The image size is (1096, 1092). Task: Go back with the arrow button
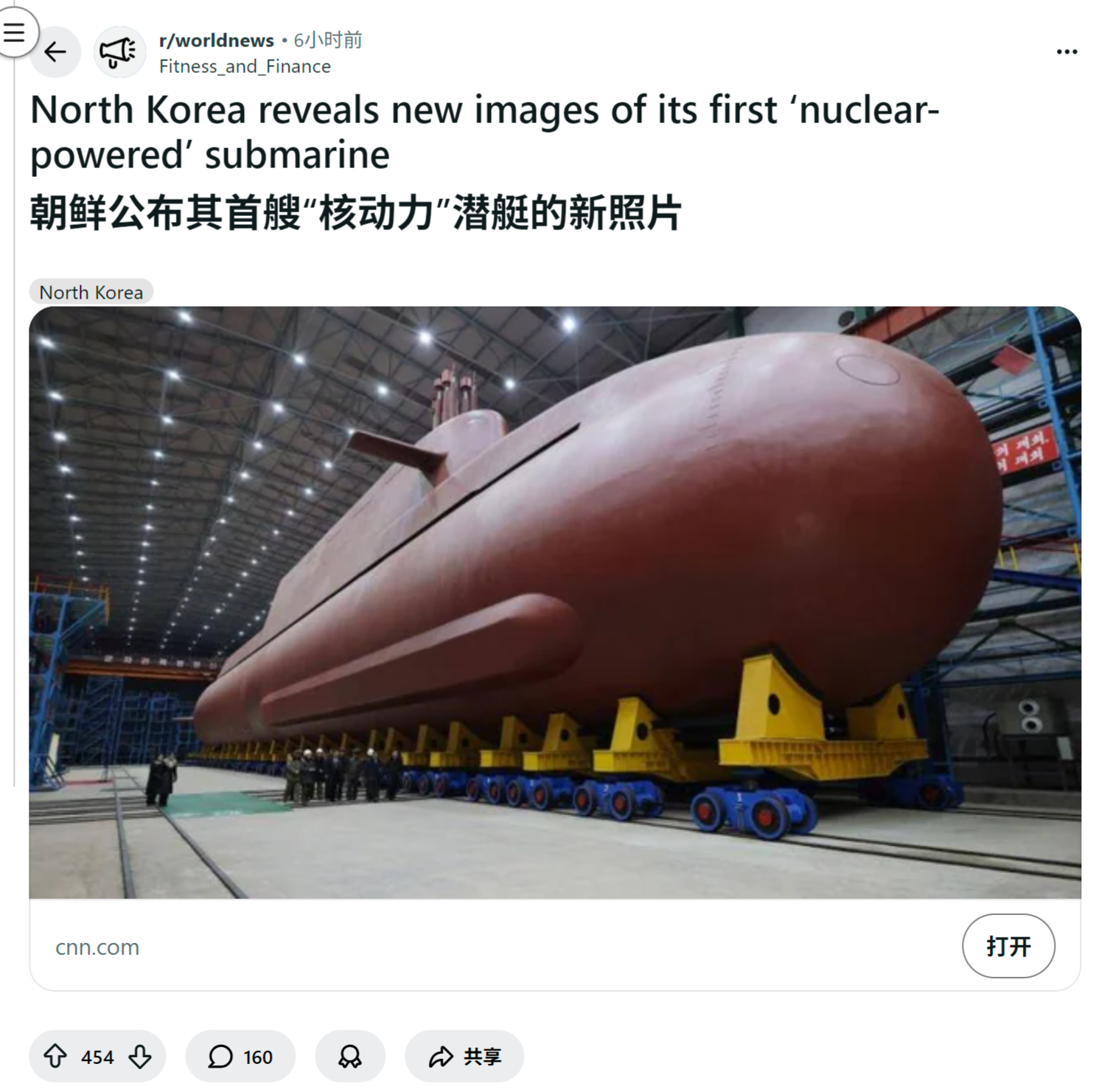click(x=55, y=52)
